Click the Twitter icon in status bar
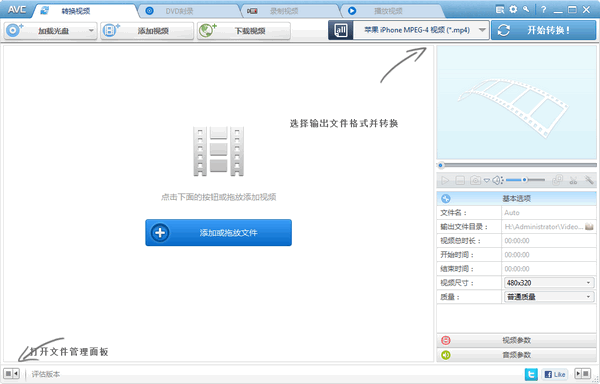 coord(531,374)
